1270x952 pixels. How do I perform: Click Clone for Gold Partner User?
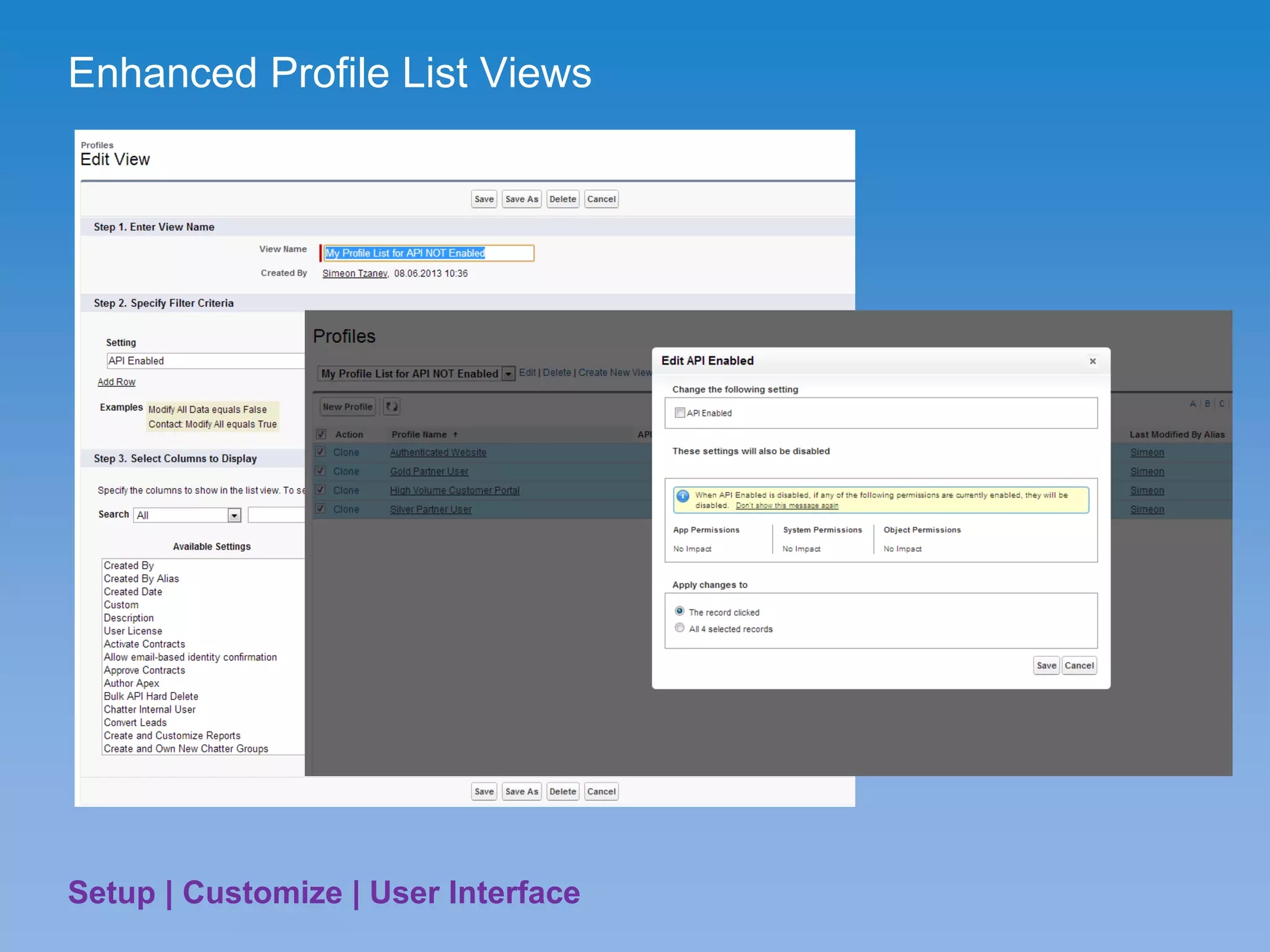click(346, 472)
